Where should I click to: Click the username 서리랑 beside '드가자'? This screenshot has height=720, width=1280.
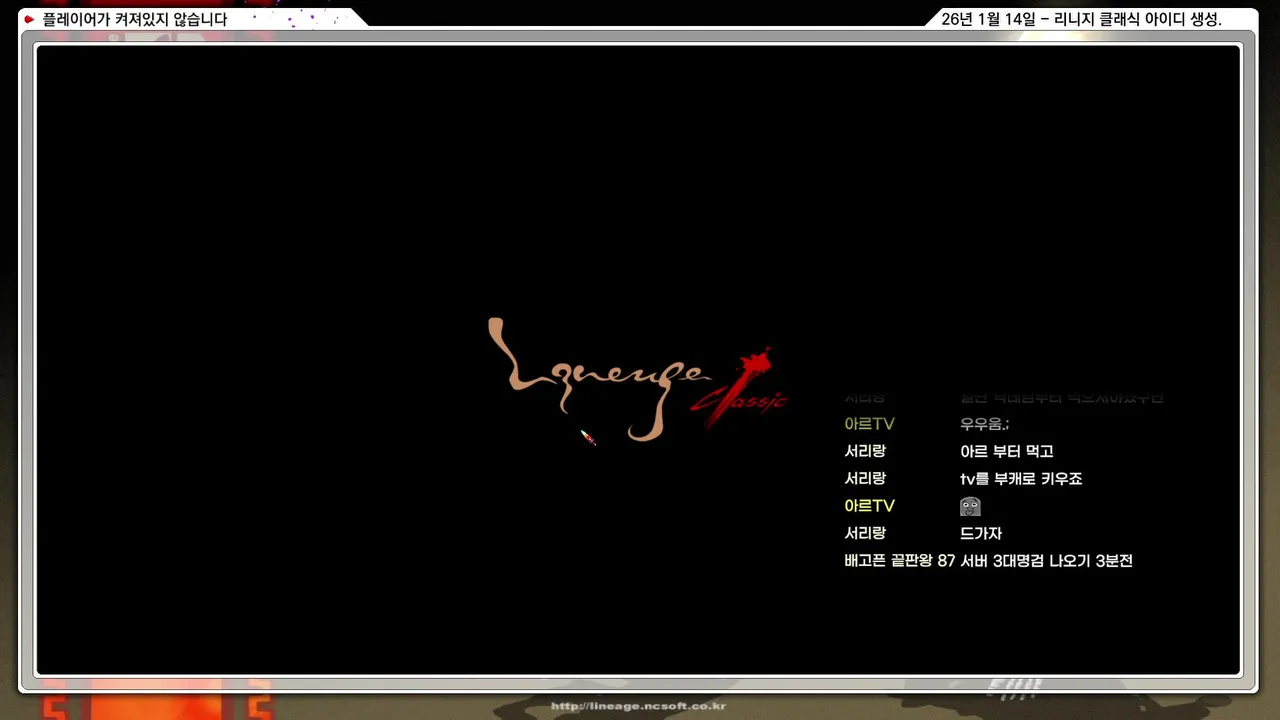(865, 533)
